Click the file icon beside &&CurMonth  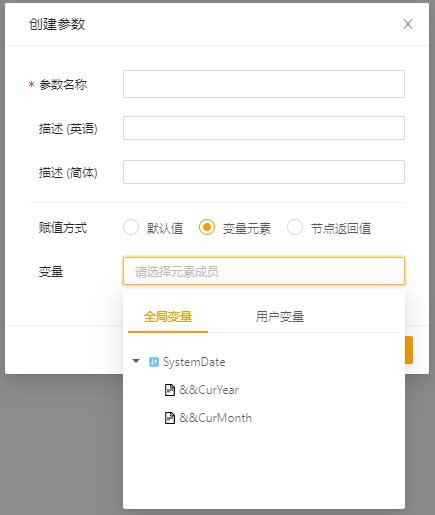click(x=170, y=418)
